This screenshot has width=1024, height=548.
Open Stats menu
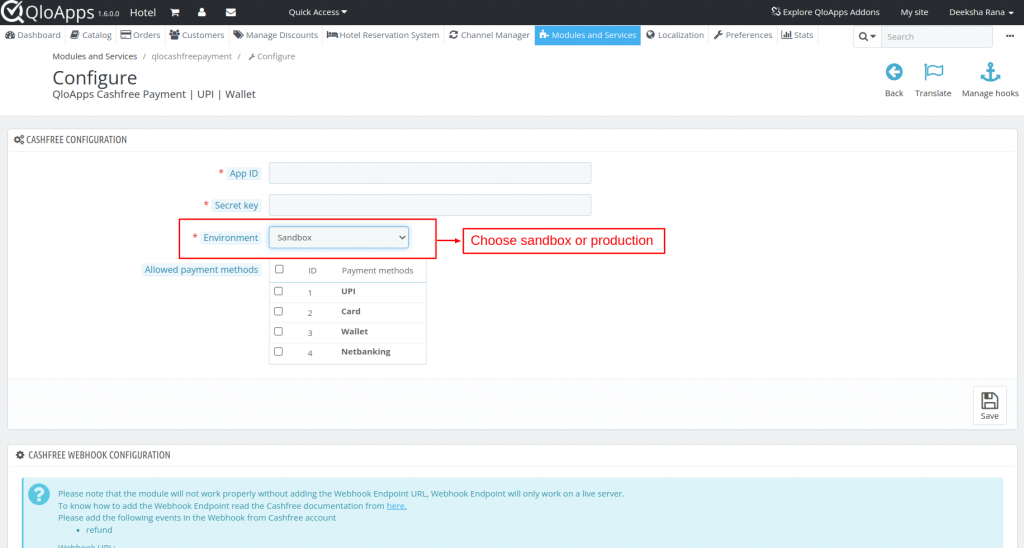(797, 35)
